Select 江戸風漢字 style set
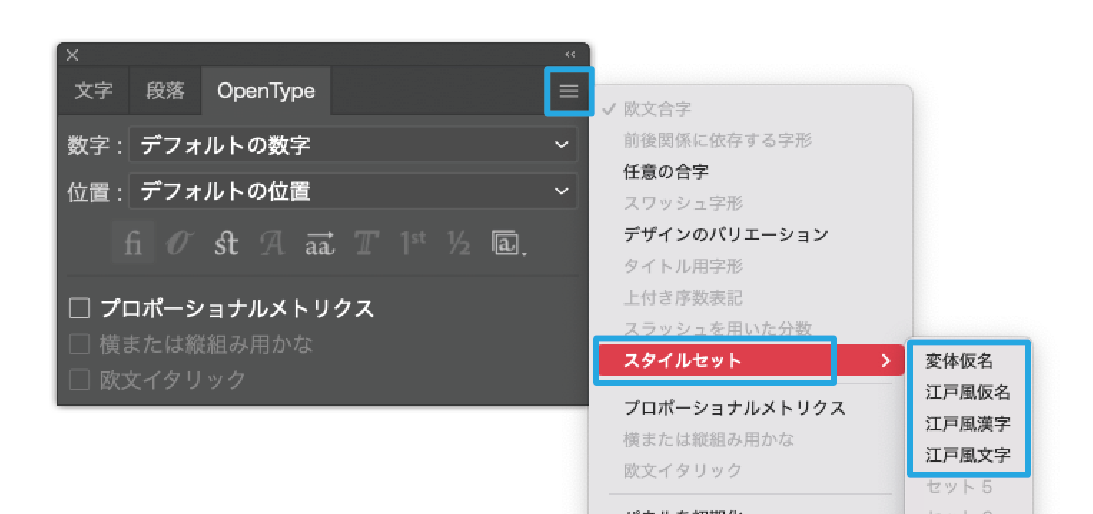Screen dimensions: 1093x514 coord(969,423)
